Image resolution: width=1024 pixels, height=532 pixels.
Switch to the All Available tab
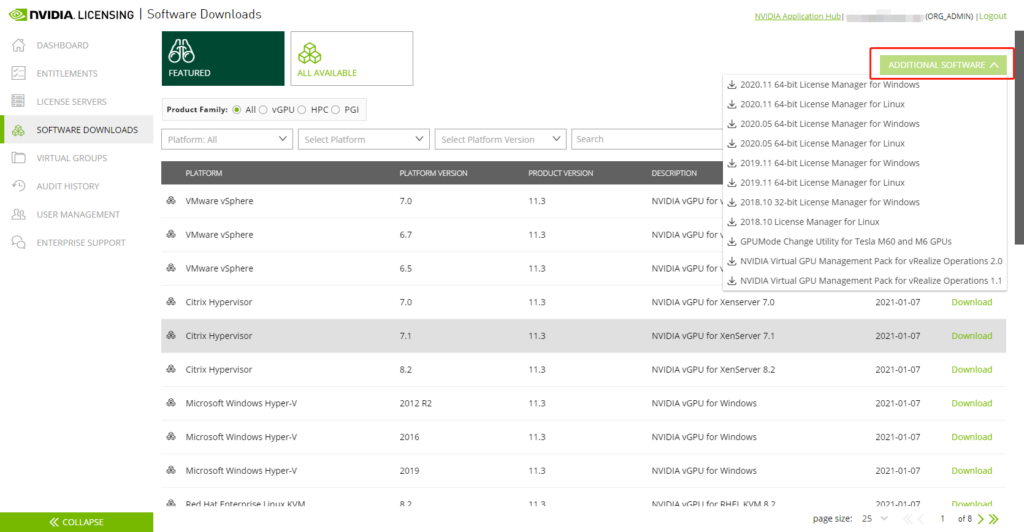point(351,58)
